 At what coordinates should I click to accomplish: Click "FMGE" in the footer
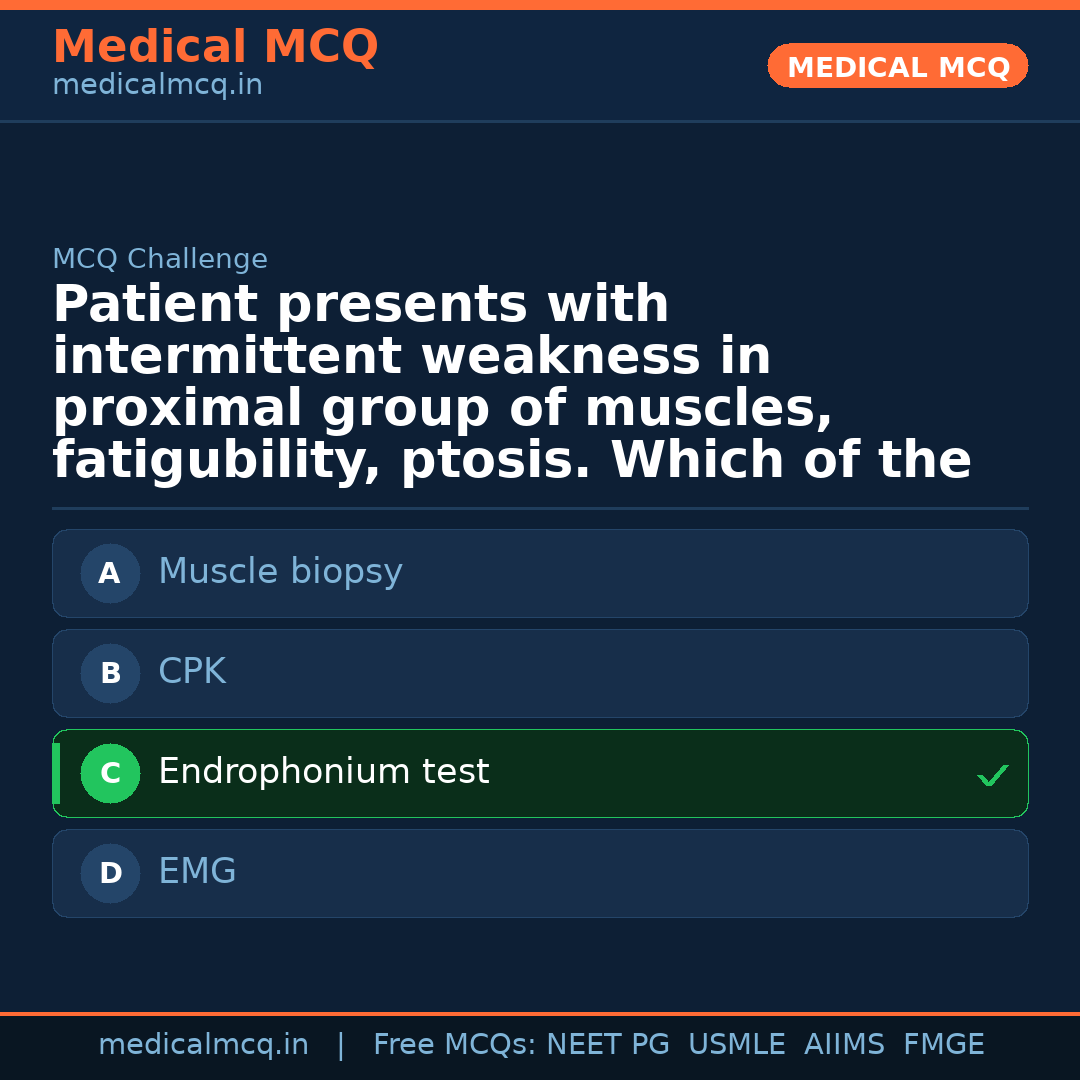click(x=943, y=1045)
